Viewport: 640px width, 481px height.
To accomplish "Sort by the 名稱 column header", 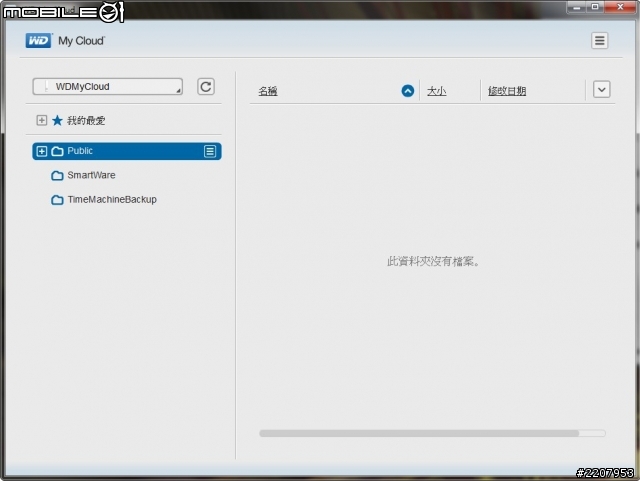I will [268, 91].
